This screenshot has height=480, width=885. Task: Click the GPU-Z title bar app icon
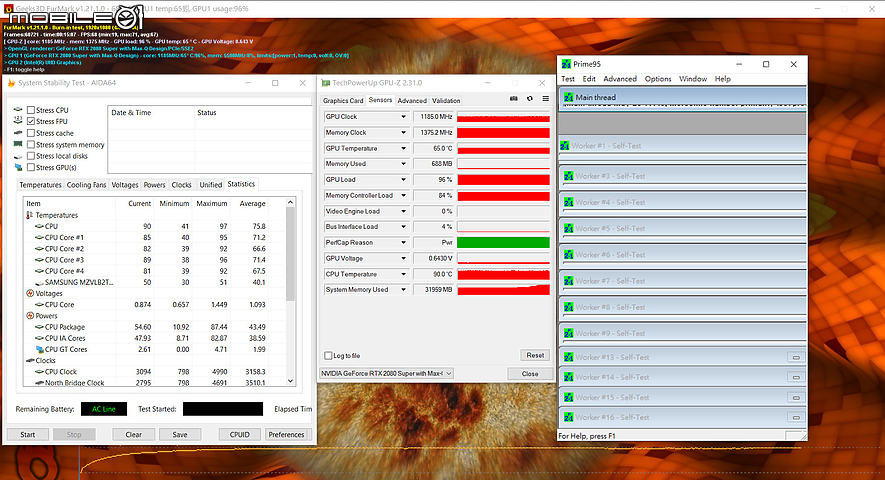[326, 83]
